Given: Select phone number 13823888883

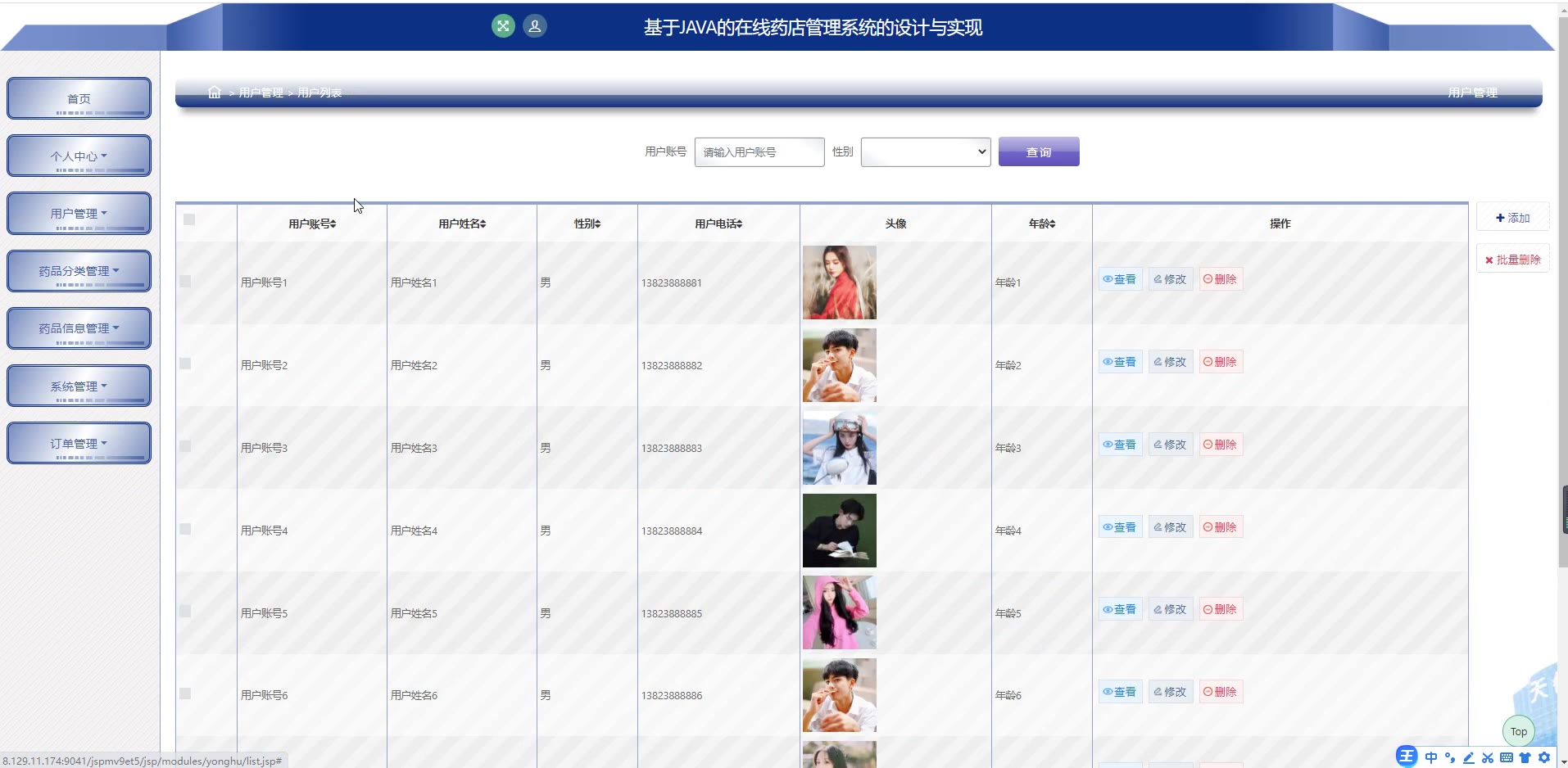Looking at the screenshot, I should tap(672, 448).
